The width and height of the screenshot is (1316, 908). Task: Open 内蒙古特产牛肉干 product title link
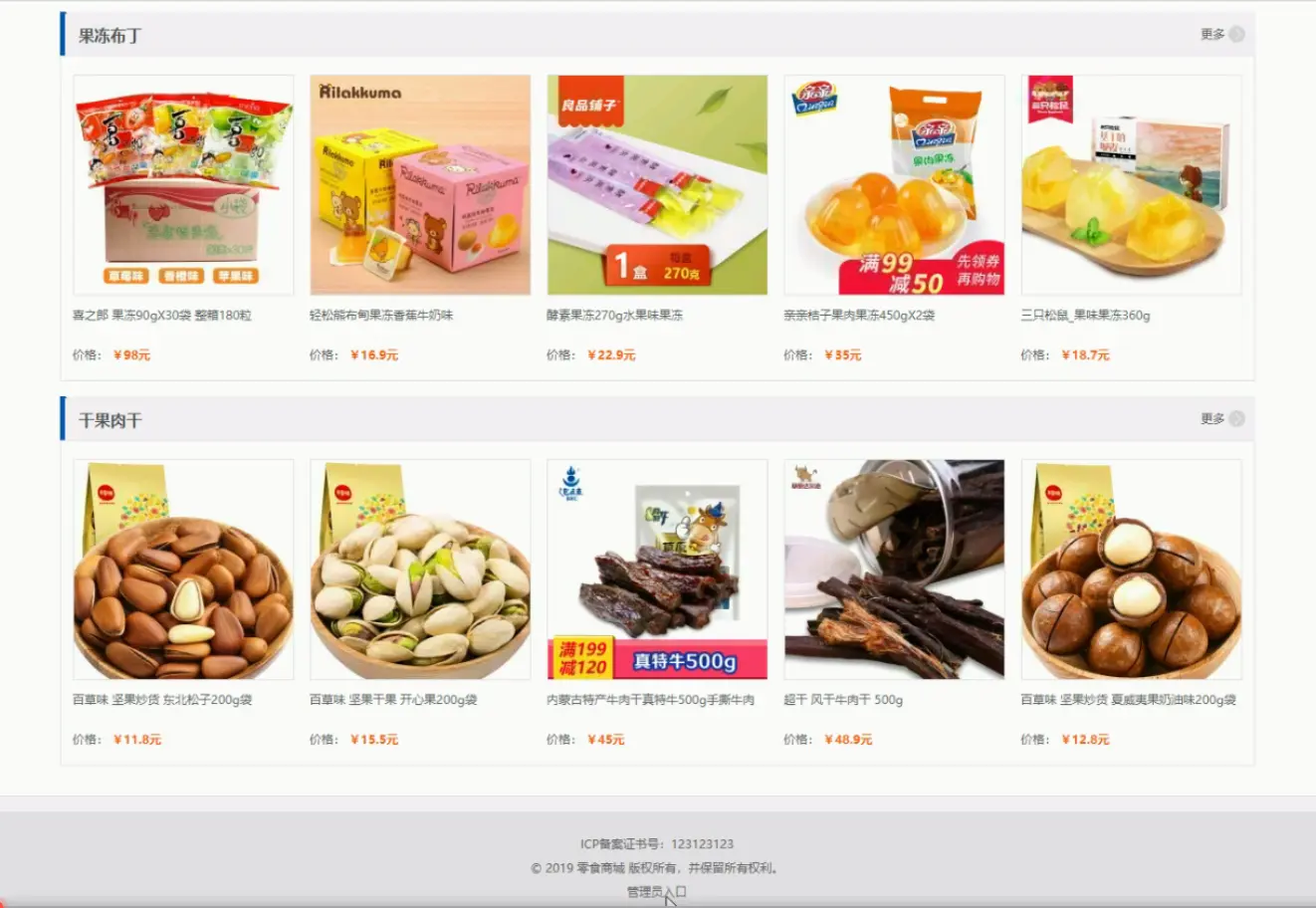click(650, 700)
